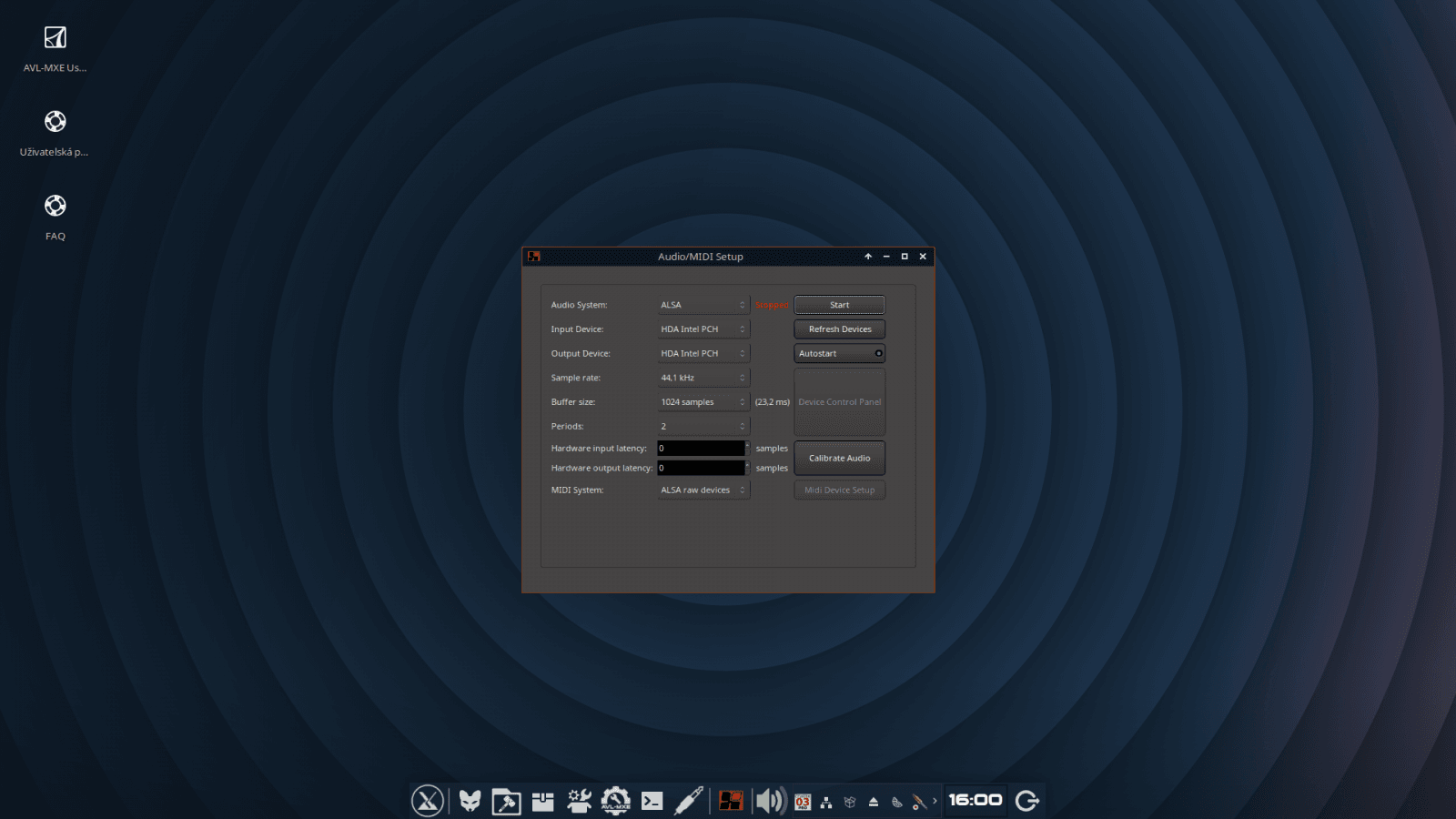Click Calibrate Audio
1456x819 pixels.
coord(839,458)
